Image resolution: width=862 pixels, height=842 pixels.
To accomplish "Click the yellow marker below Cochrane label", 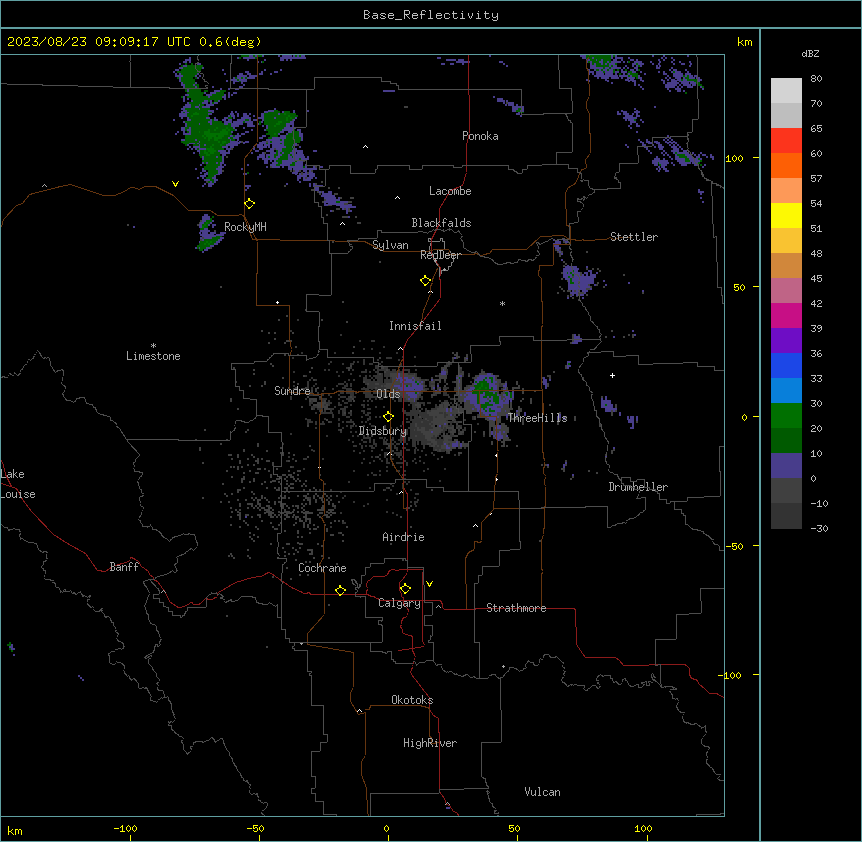I will pyautogui.click(x=340, y=590).
